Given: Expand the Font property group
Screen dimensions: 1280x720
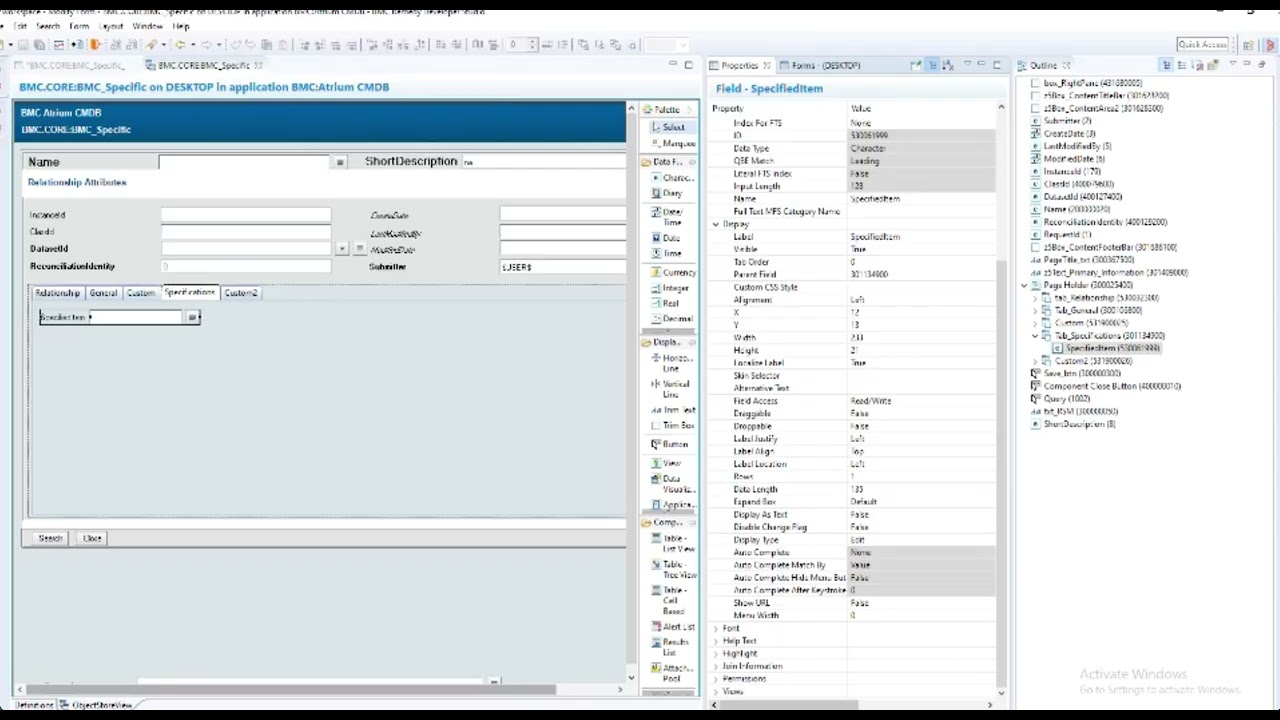Looking at the screenshot, I should point(717,628).
